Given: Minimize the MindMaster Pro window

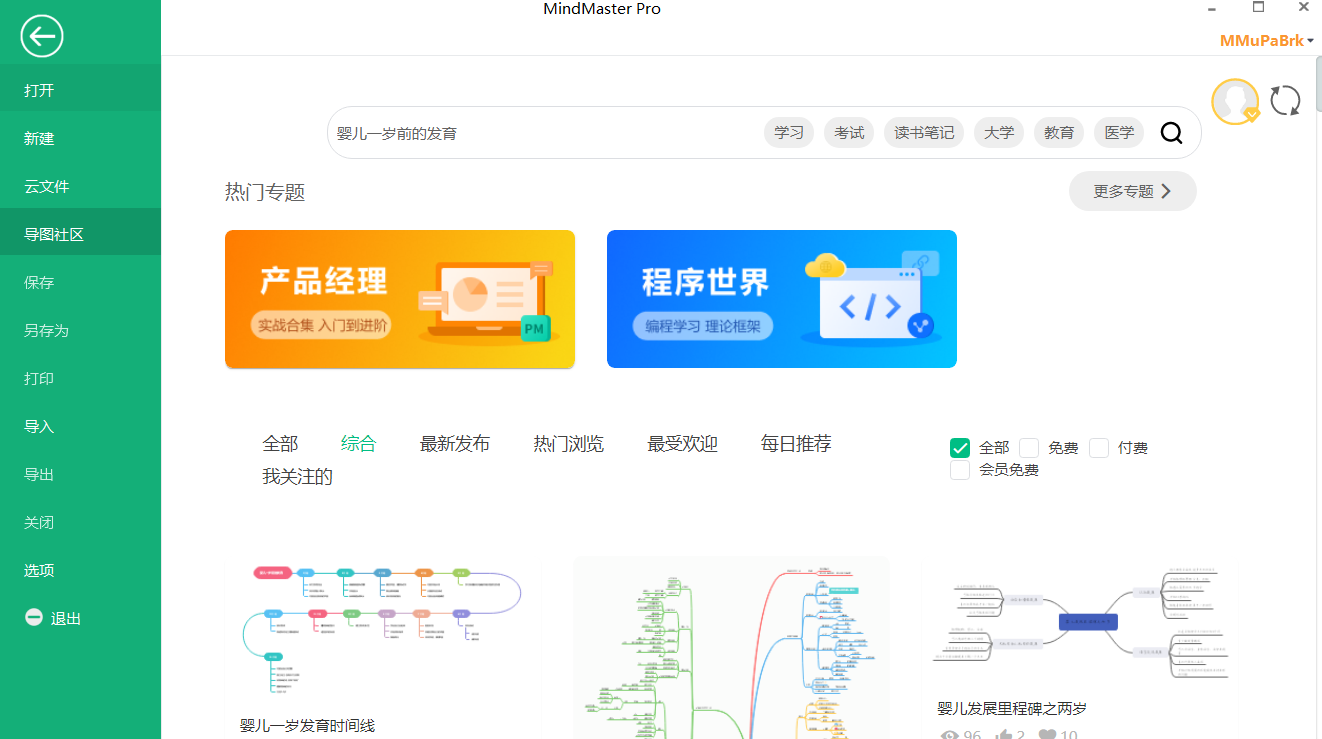Looking at the screenshot, I should point(1213,7).
